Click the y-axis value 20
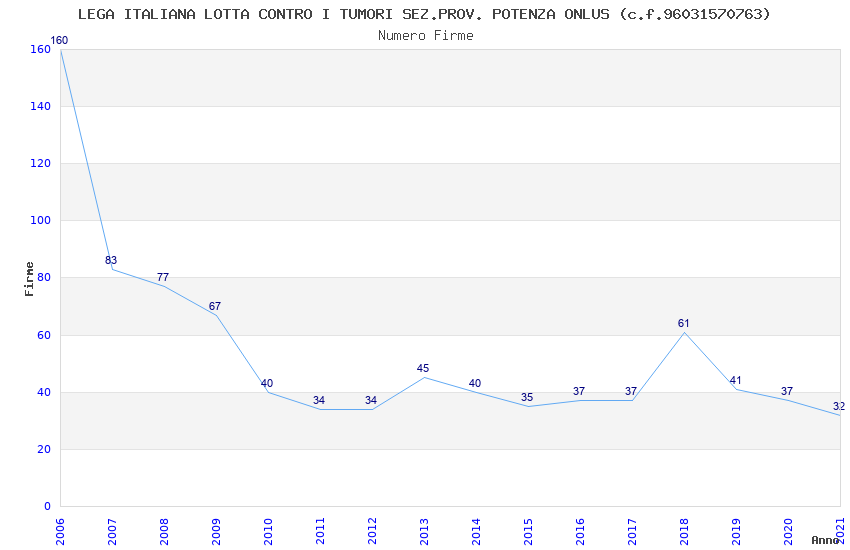 (44, 449)
